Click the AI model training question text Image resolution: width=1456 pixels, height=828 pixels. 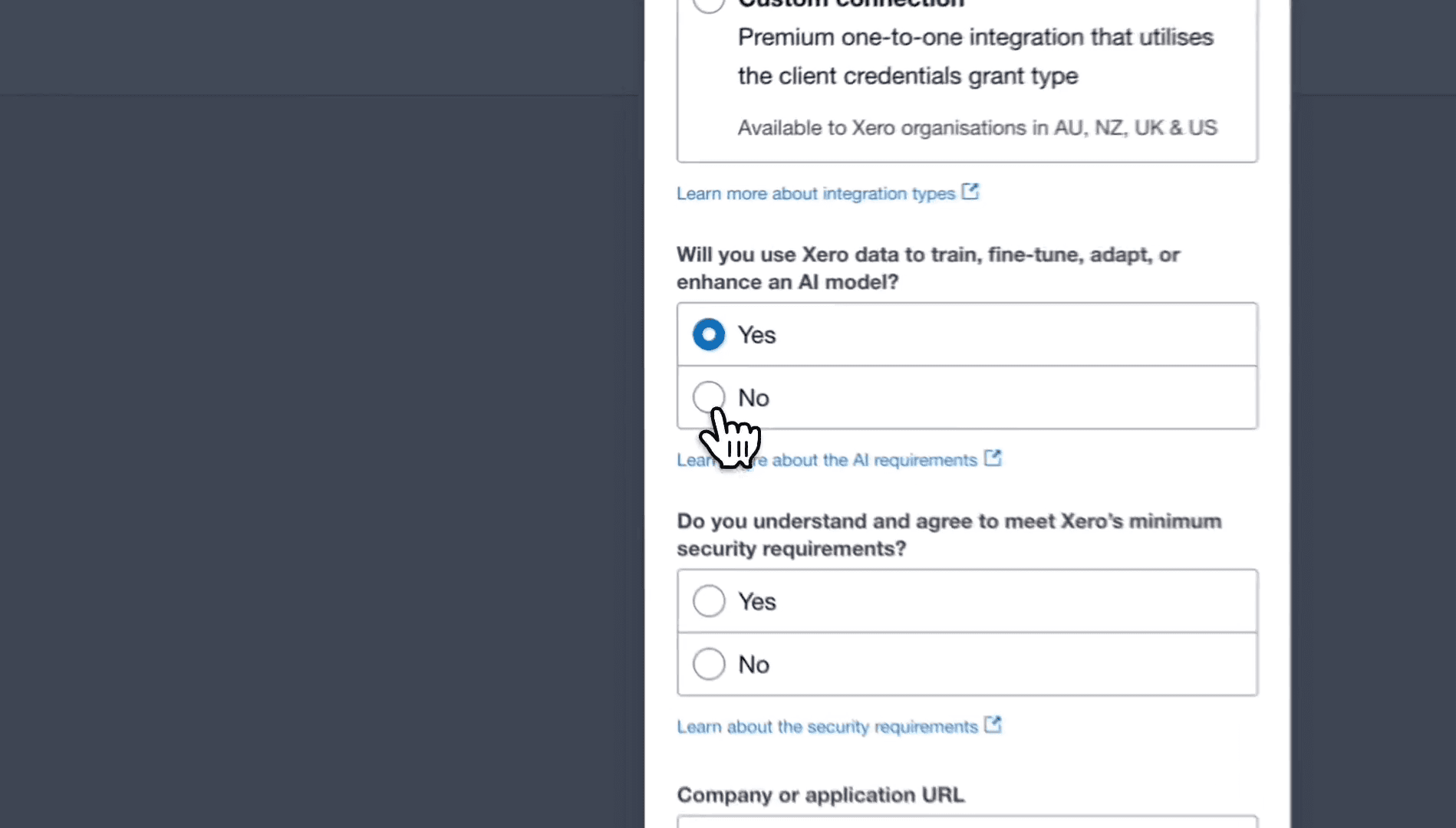(928, 268)
